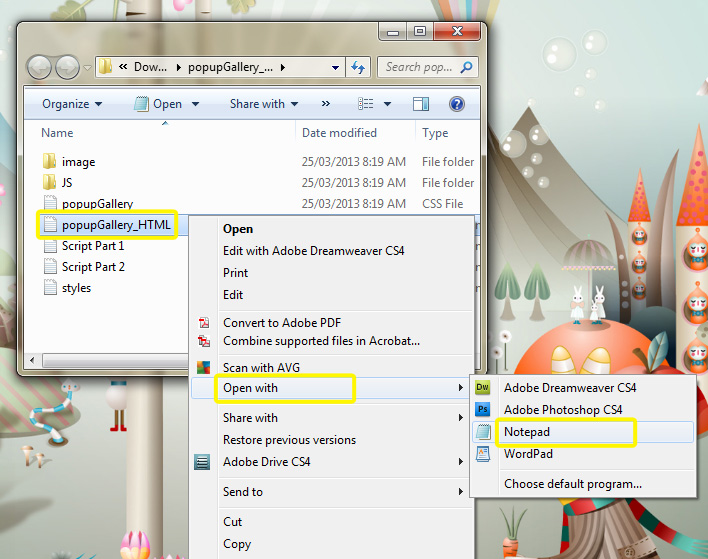This screenshot has width=708, height=559.
Task: Click the Back navigation arrow button
Action: (x=39, y=67)
